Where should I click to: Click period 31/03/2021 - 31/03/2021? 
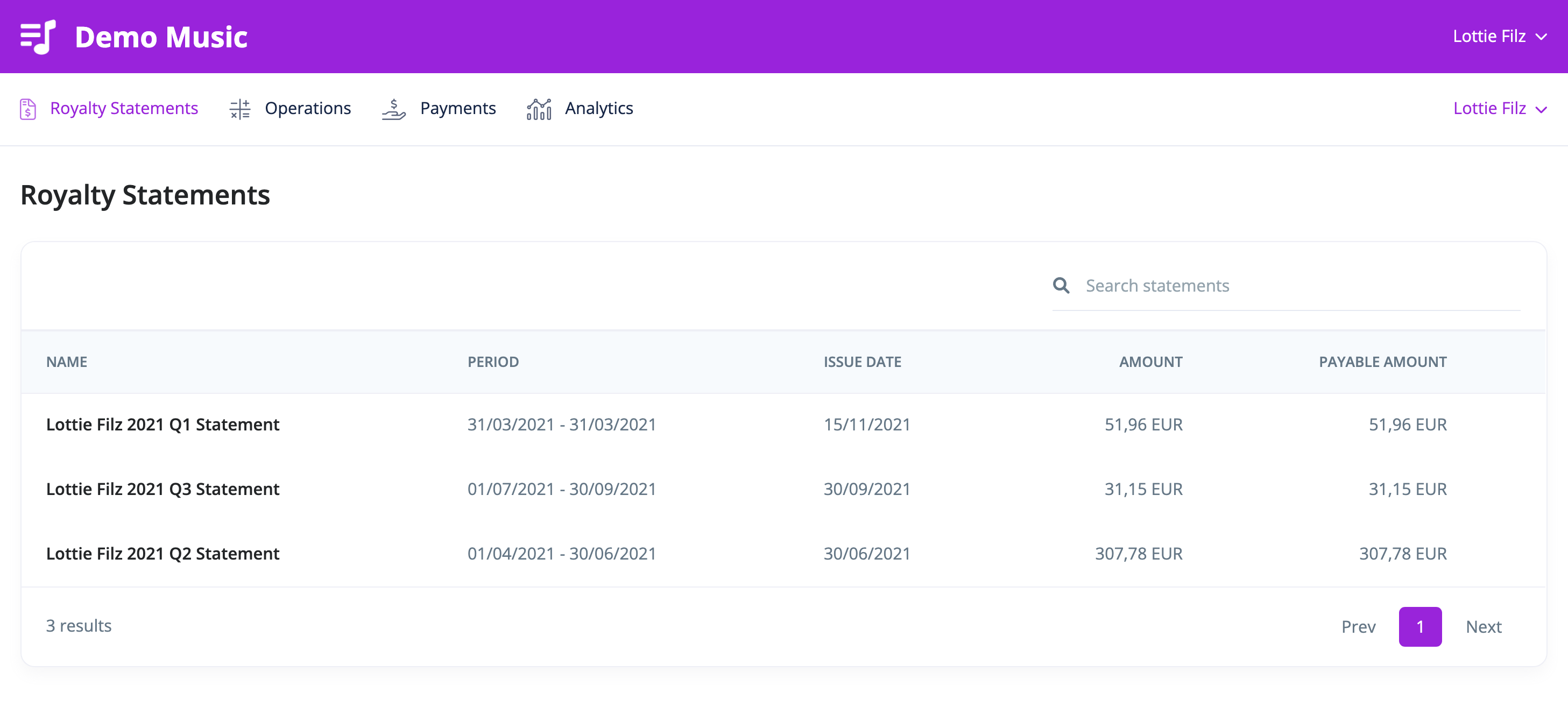561,424
